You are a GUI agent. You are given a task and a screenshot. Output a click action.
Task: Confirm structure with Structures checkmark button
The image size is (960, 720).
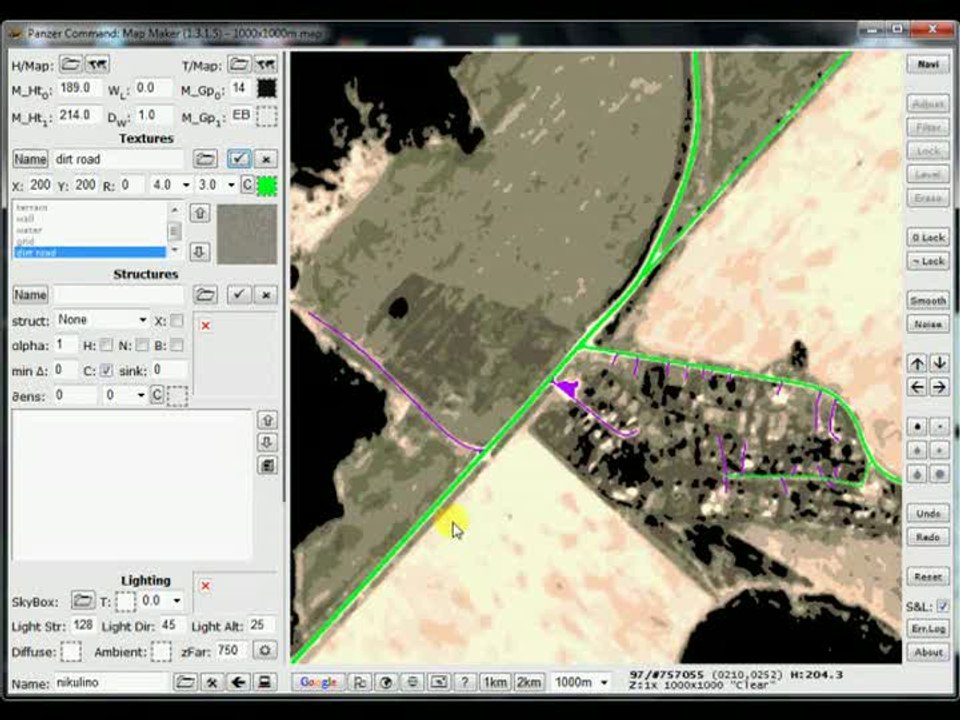coord(239,295)
